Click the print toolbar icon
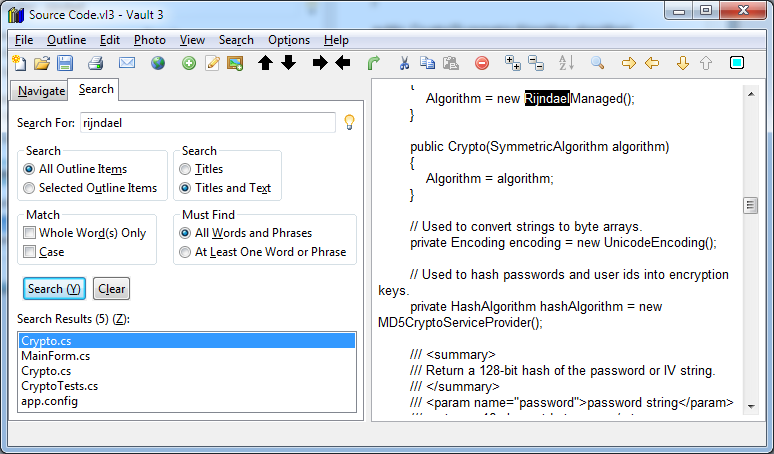This screenshot has height=454, width=774. (x=95, y=63)
